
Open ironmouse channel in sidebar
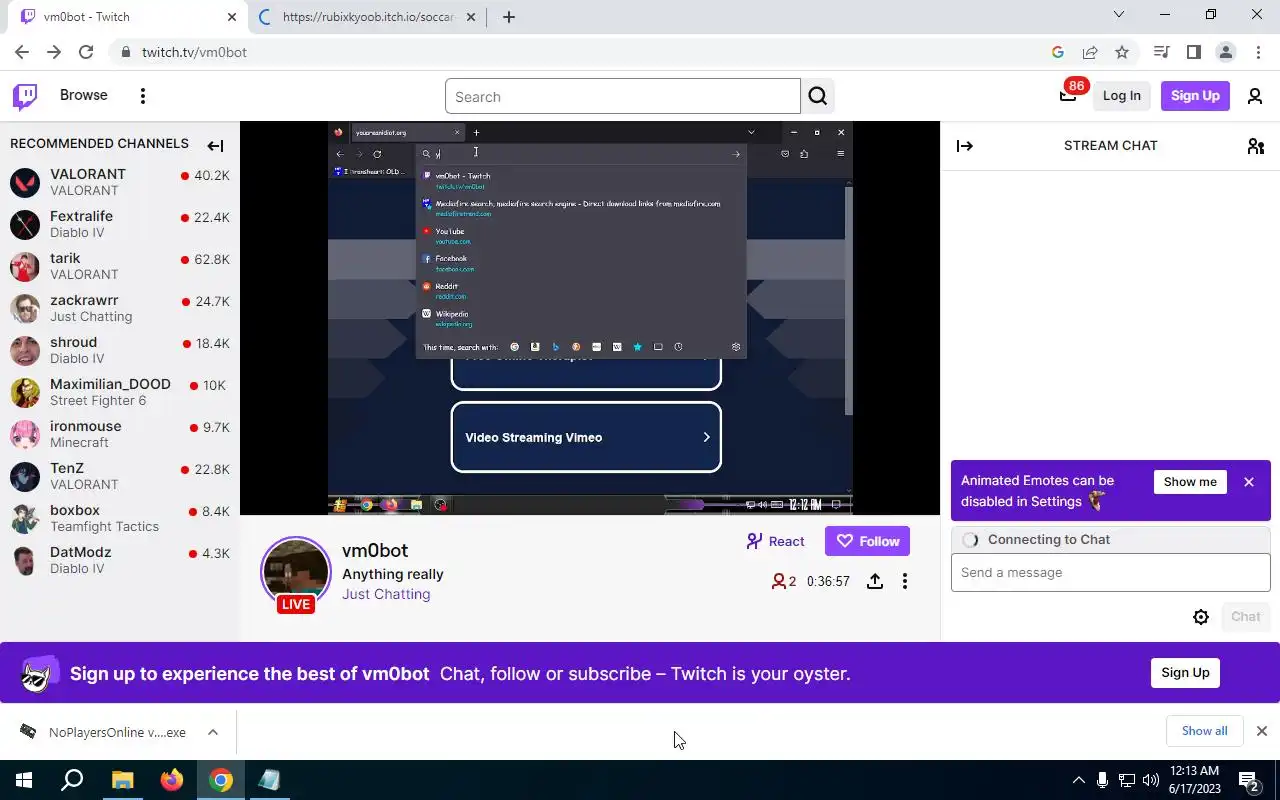click(120, 434)
